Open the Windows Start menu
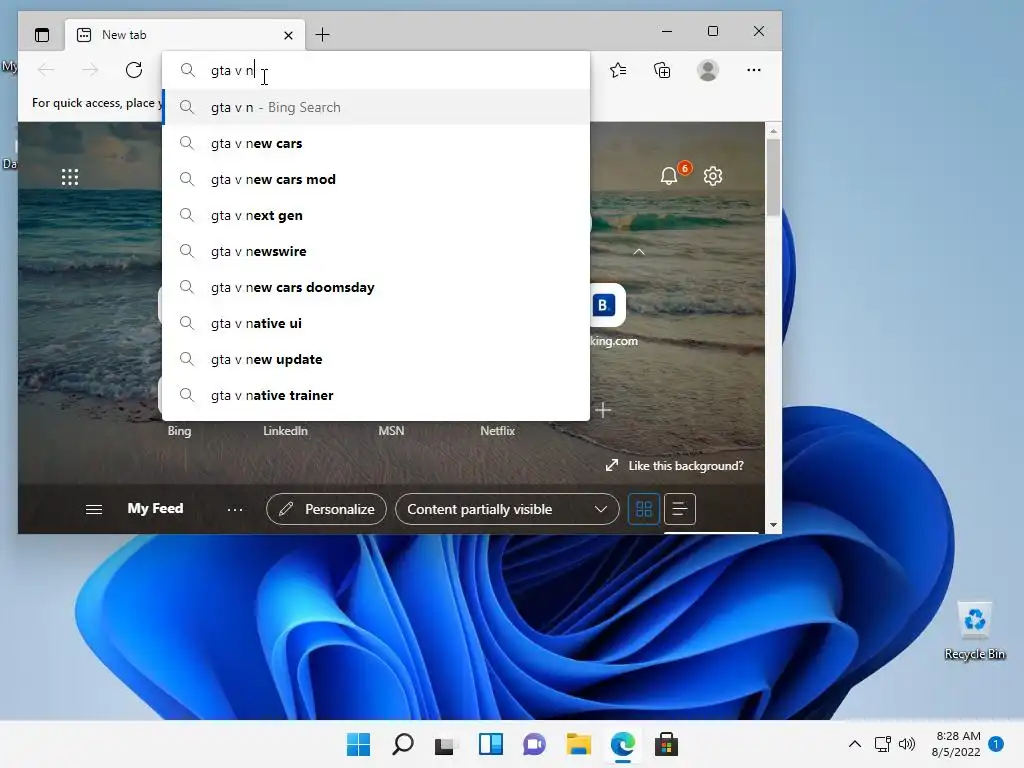Image resolution: width=1024 pixels, height=768 pixels. point(359,744)
